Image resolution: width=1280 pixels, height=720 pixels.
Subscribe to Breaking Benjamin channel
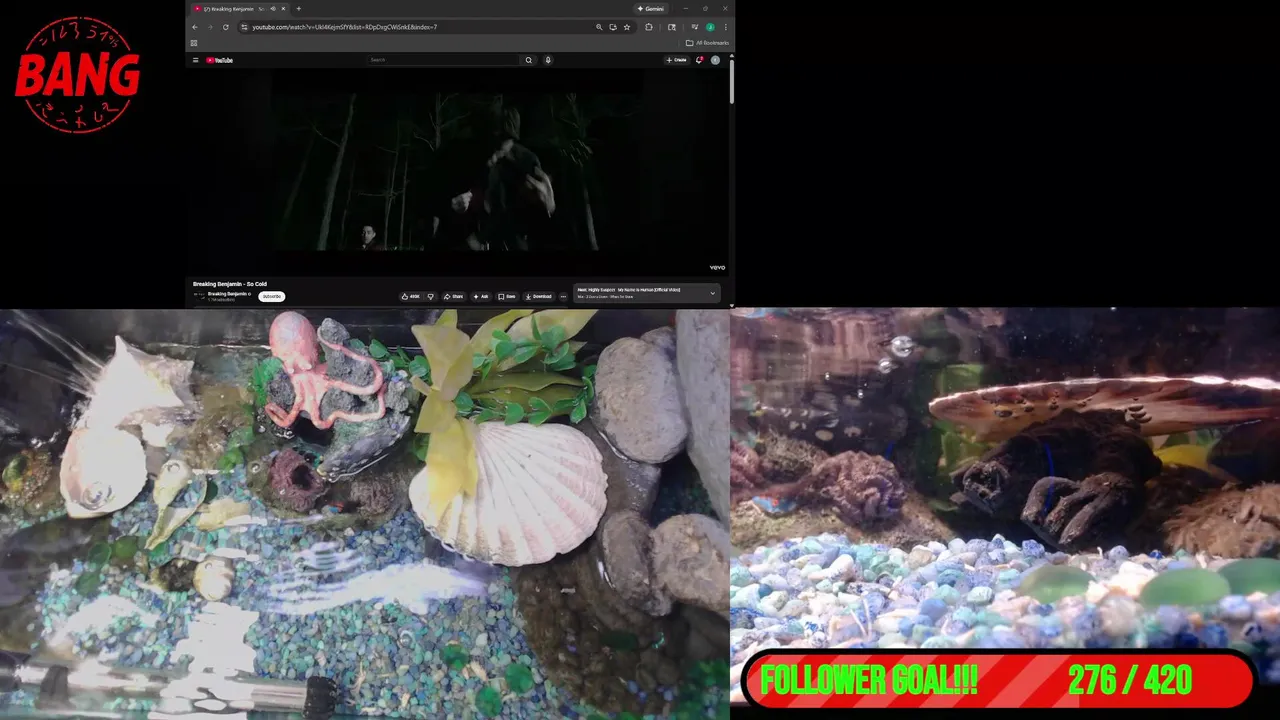coord(272,296)
